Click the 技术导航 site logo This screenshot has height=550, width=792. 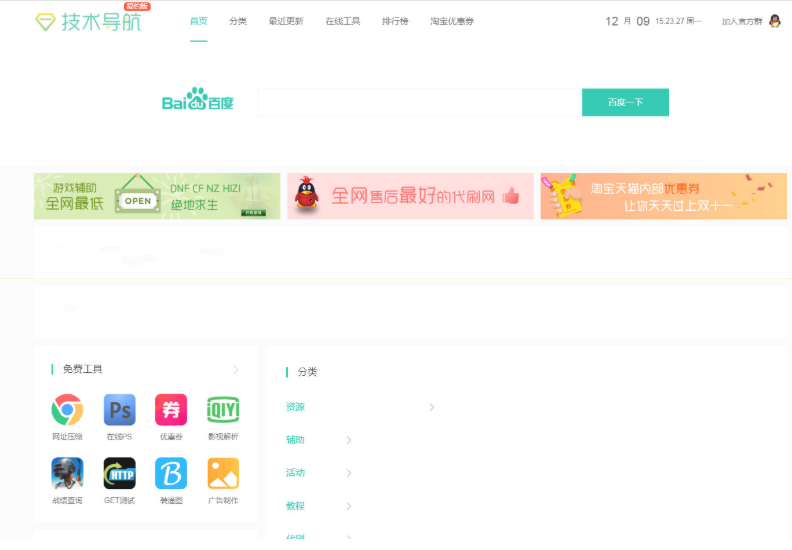(x=88, y=21)
